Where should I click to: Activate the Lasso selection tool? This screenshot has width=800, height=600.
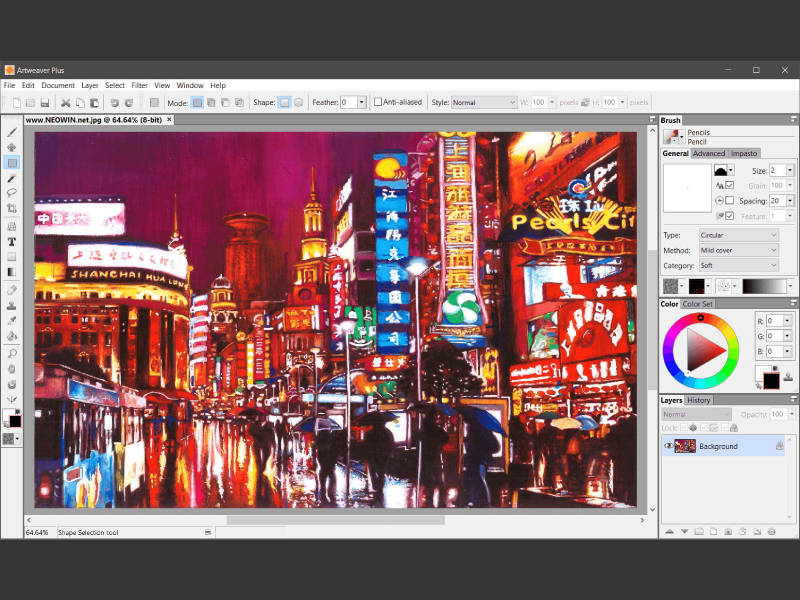point(12,192)
